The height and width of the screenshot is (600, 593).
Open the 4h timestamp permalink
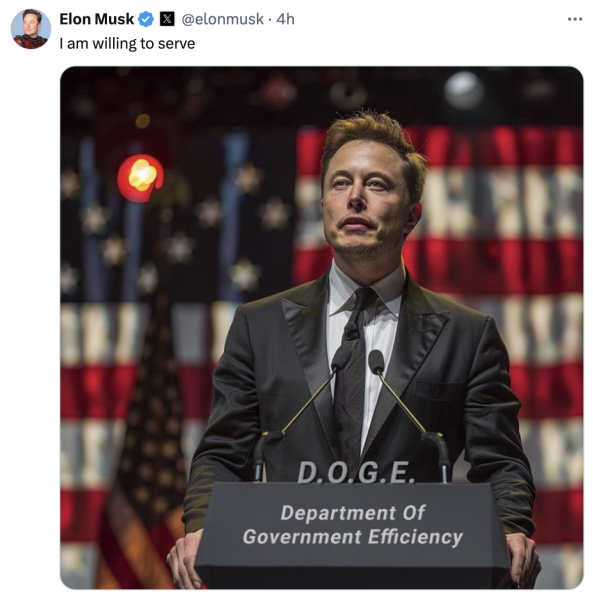click(285, 19)
